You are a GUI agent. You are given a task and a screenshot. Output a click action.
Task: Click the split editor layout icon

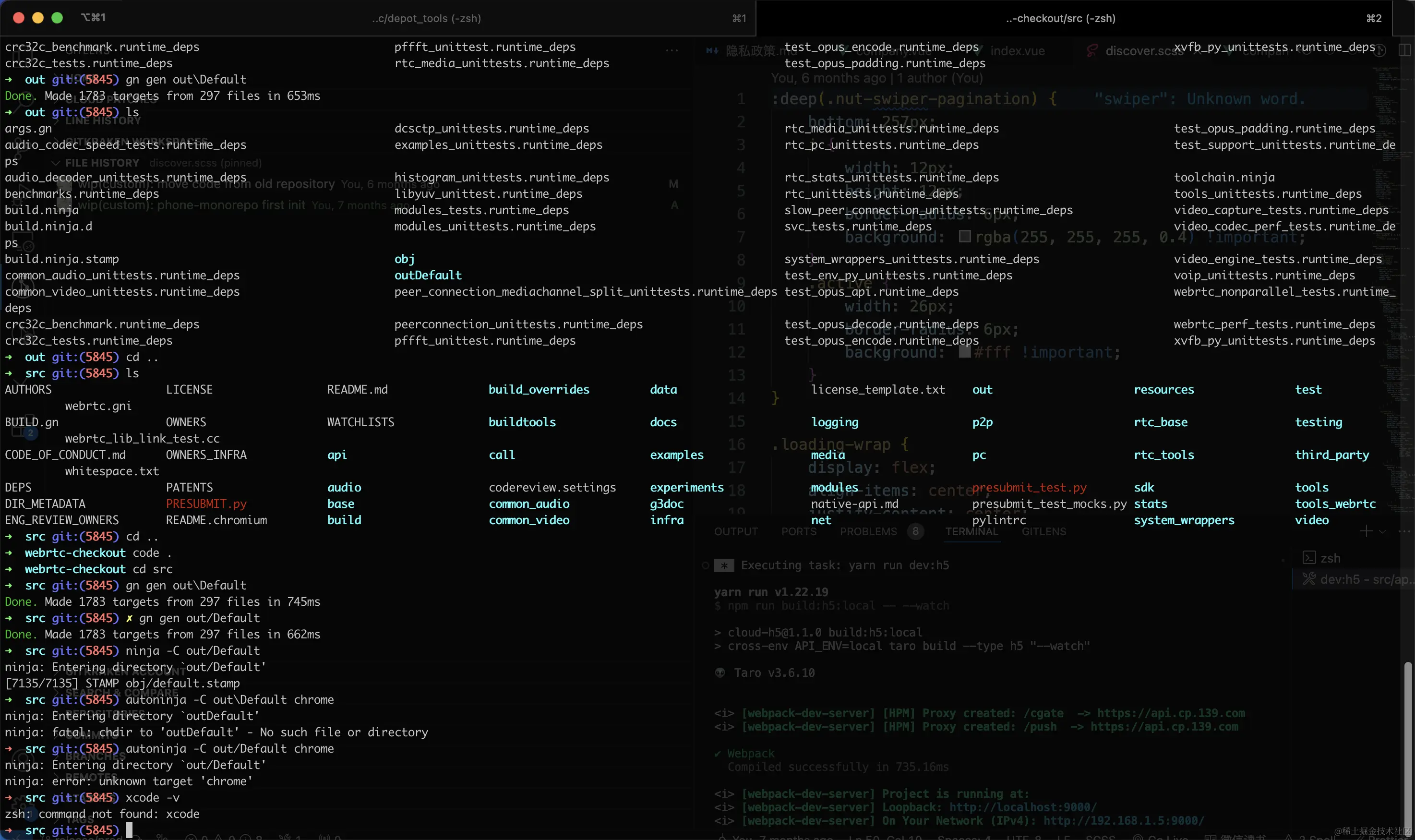[x=1405, y=50]
